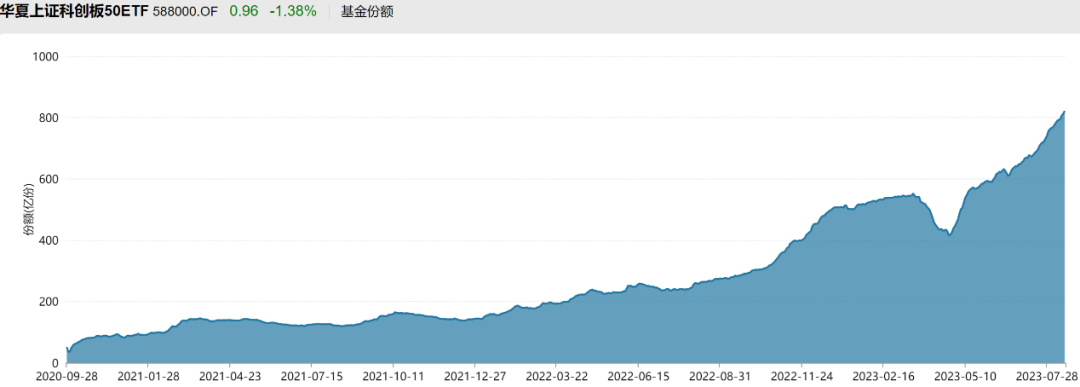
Task: Click the 1000 value on y-axis
Action: [x=45, y=56]
